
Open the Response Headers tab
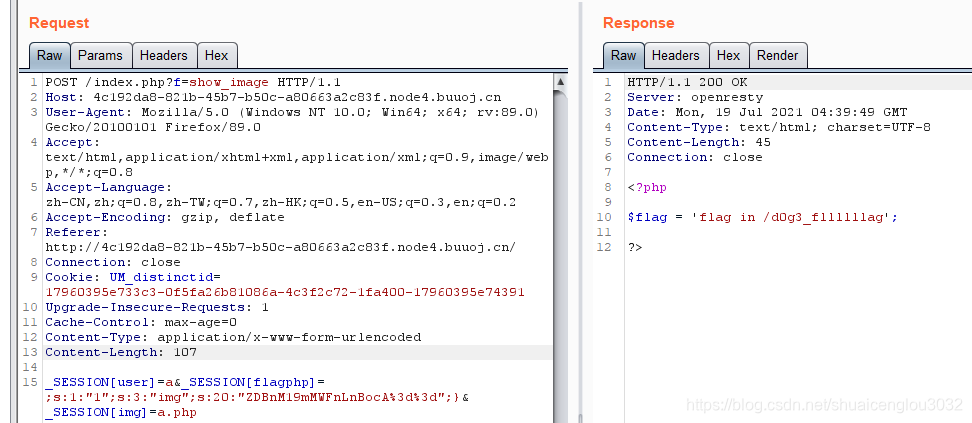(676, 55)
